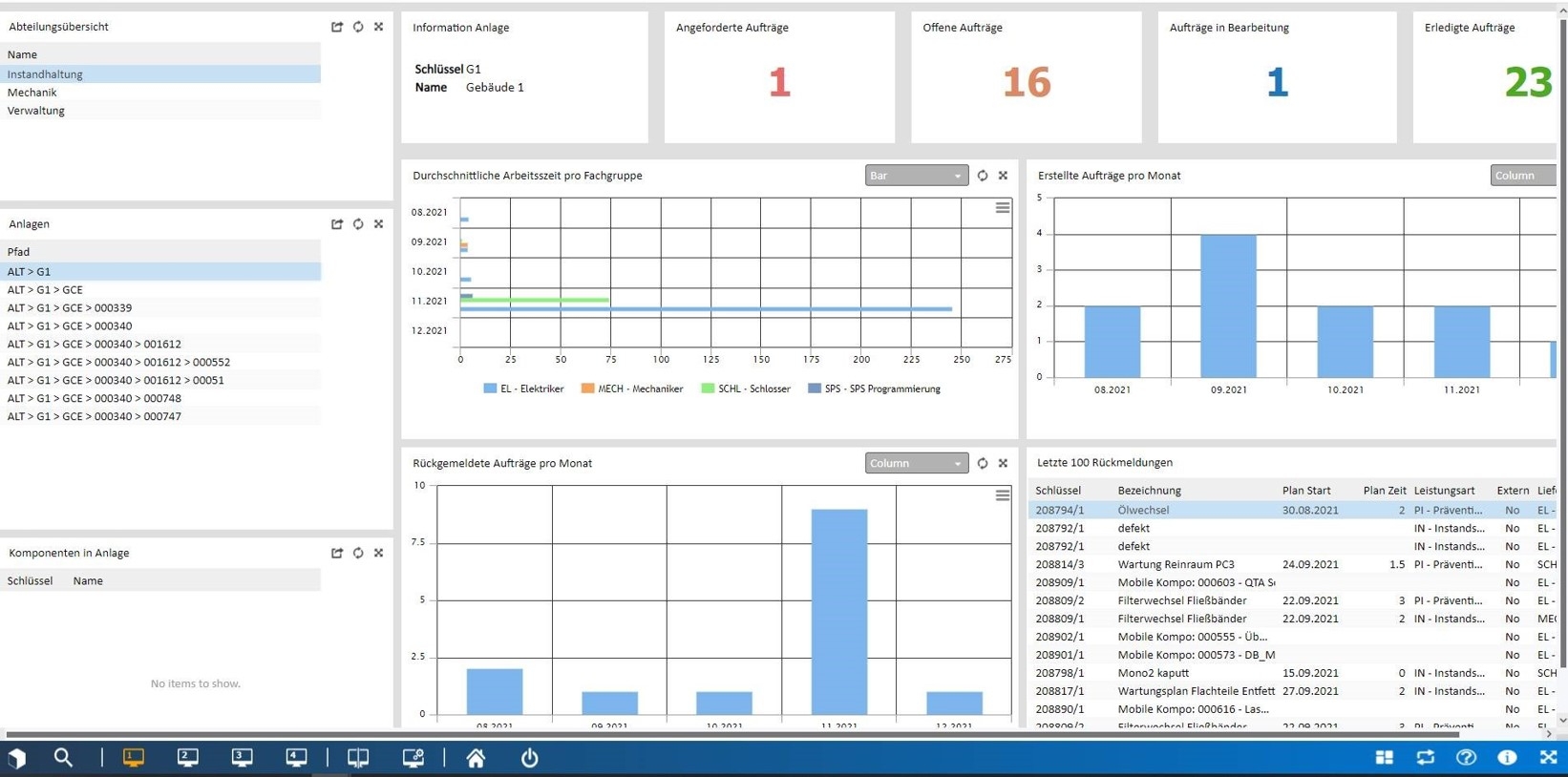Select the Mechanik department row
The height and width of the screenshot is (777, 1568).
pos(160,93)
